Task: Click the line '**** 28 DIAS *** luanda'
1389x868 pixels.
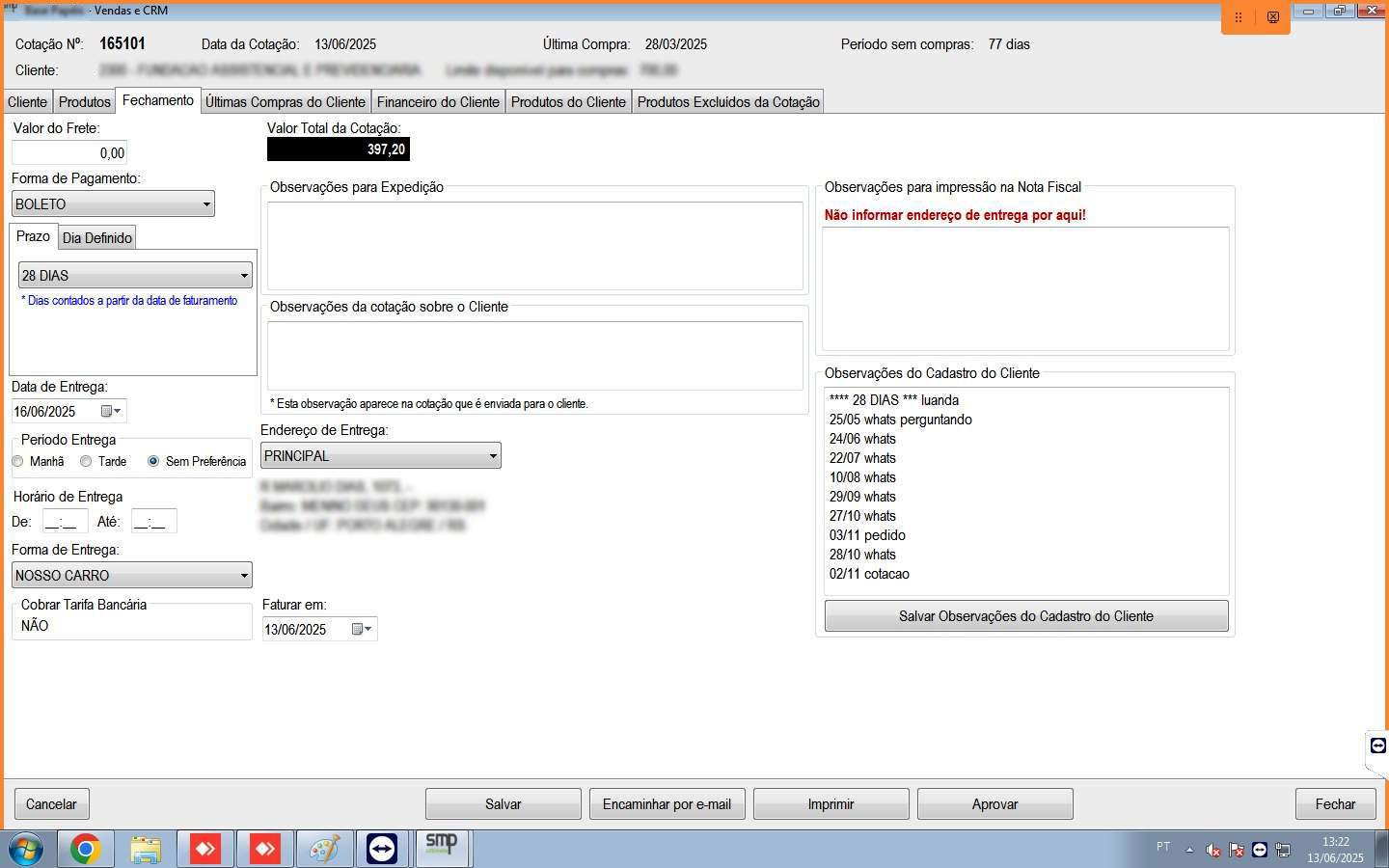Action: point(894,400)
